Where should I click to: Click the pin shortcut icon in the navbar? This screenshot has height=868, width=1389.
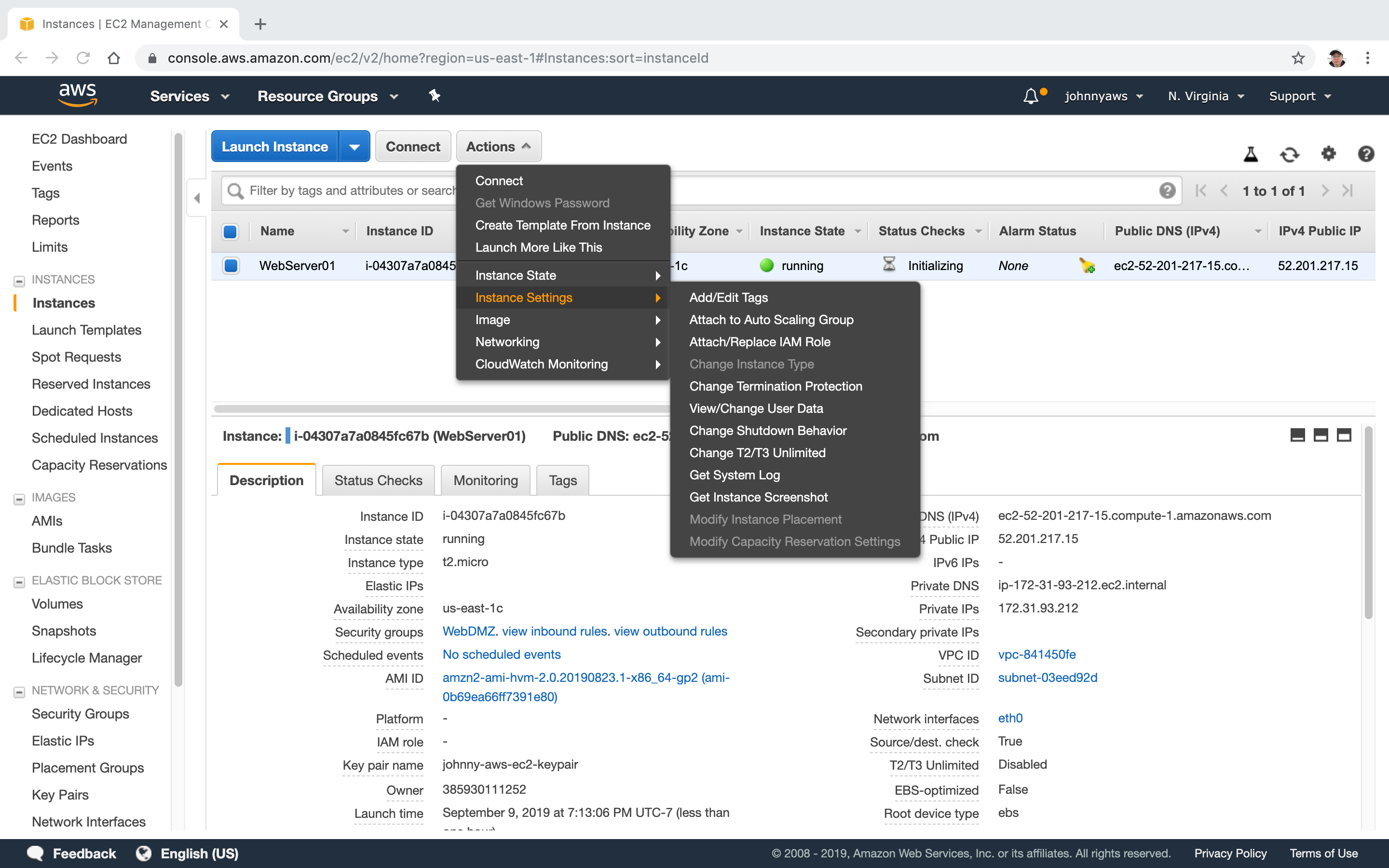pos(435,96)
